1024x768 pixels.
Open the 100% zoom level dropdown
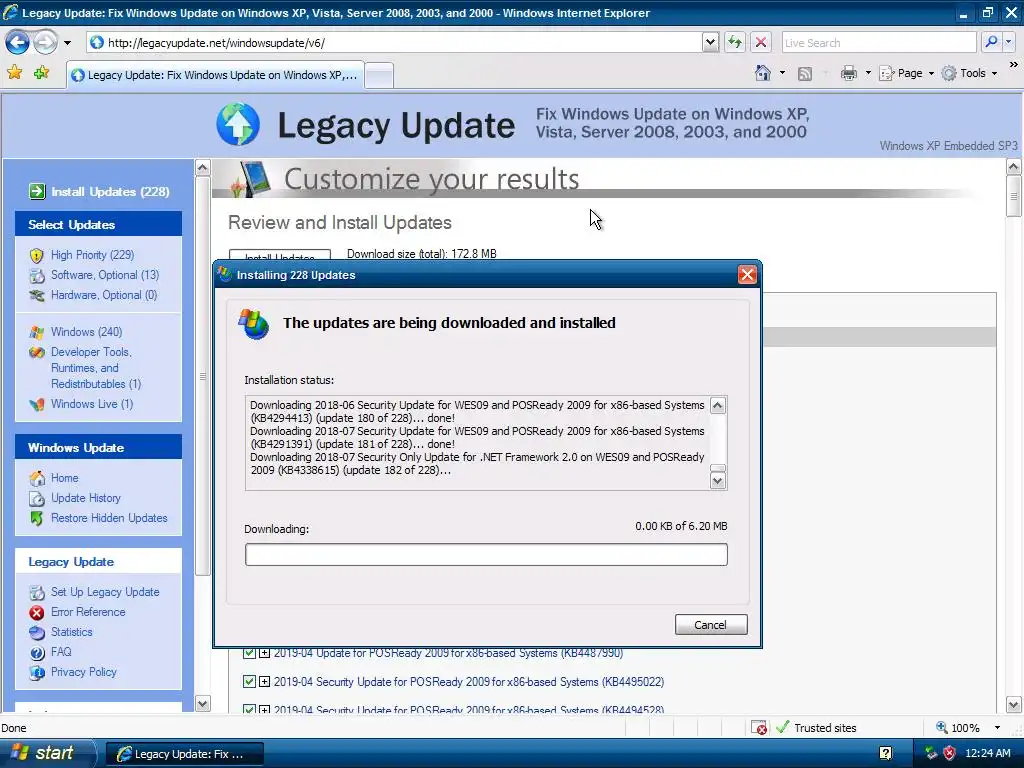click(997, 728)
